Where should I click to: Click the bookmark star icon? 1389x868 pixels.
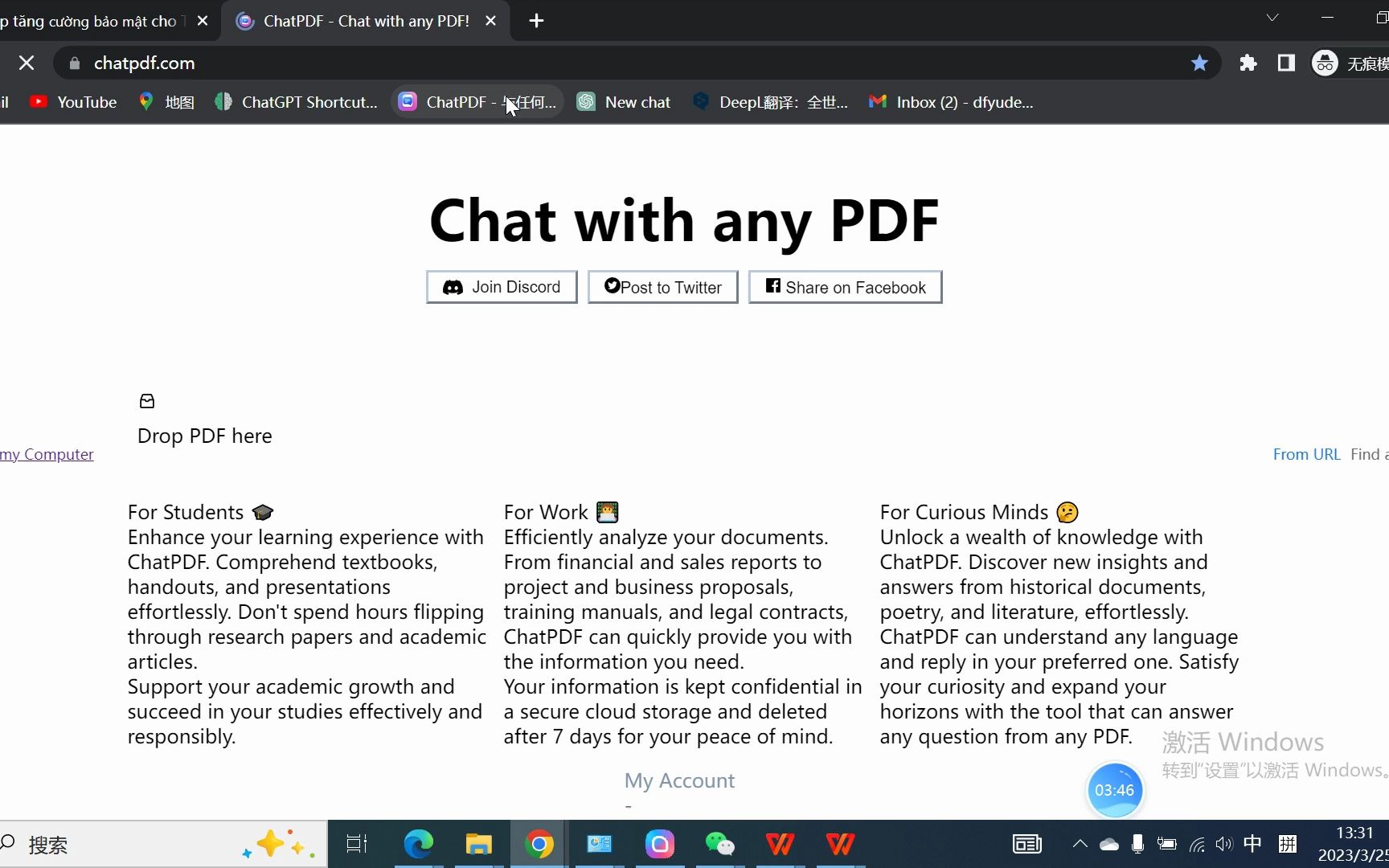pos(1199,63)
